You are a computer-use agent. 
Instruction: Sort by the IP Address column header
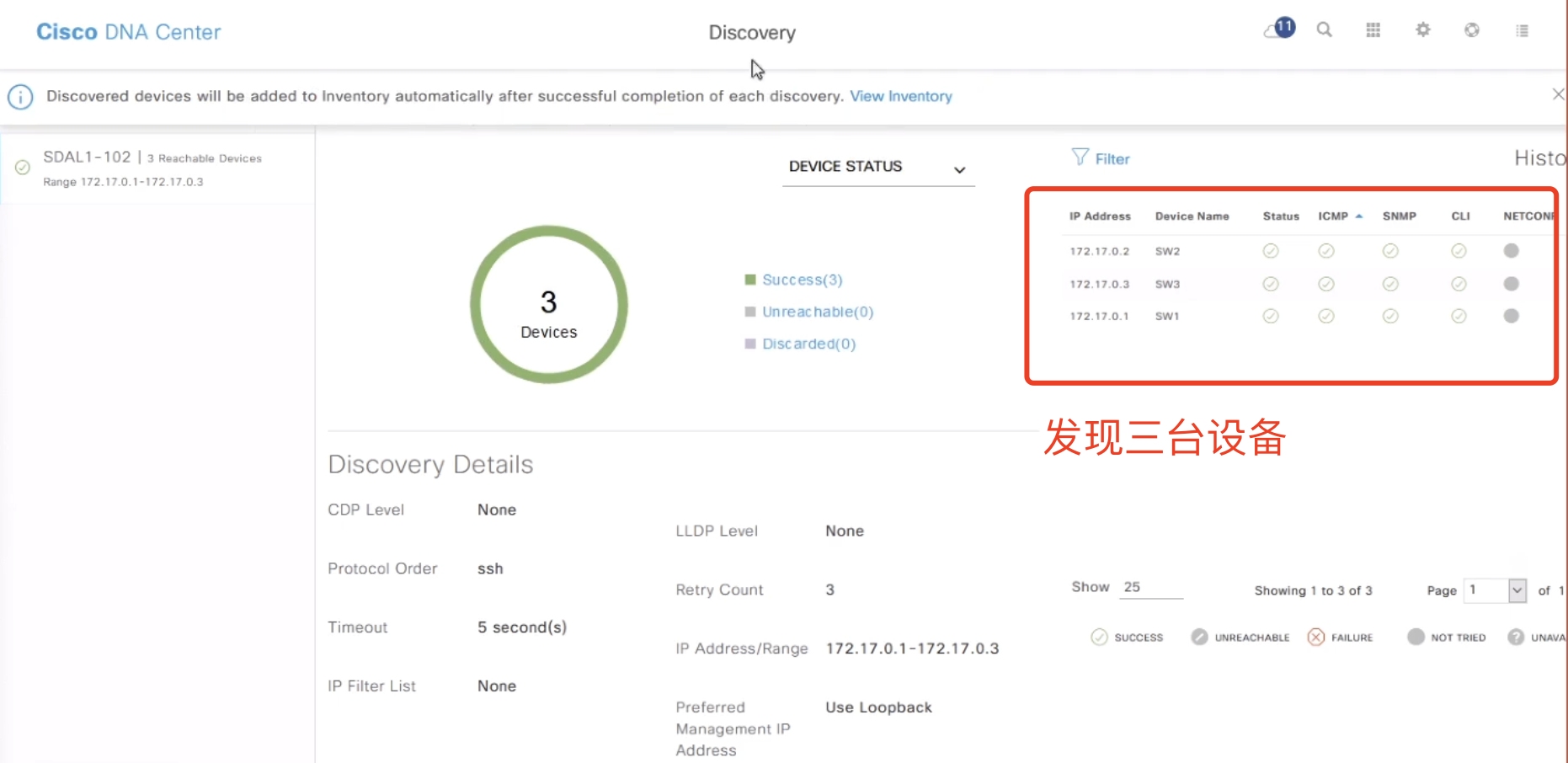click(1100, 216)
